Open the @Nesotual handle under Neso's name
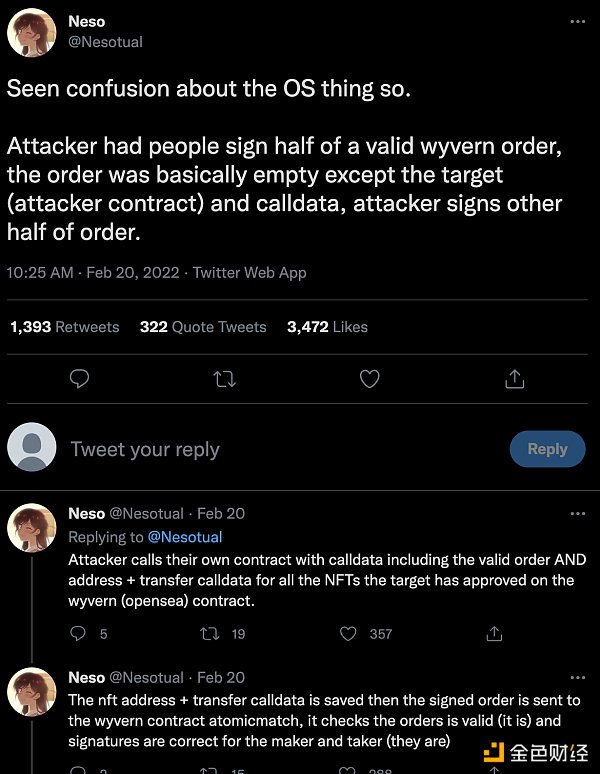This screenshot has height=774, width=600. (105, 42)
